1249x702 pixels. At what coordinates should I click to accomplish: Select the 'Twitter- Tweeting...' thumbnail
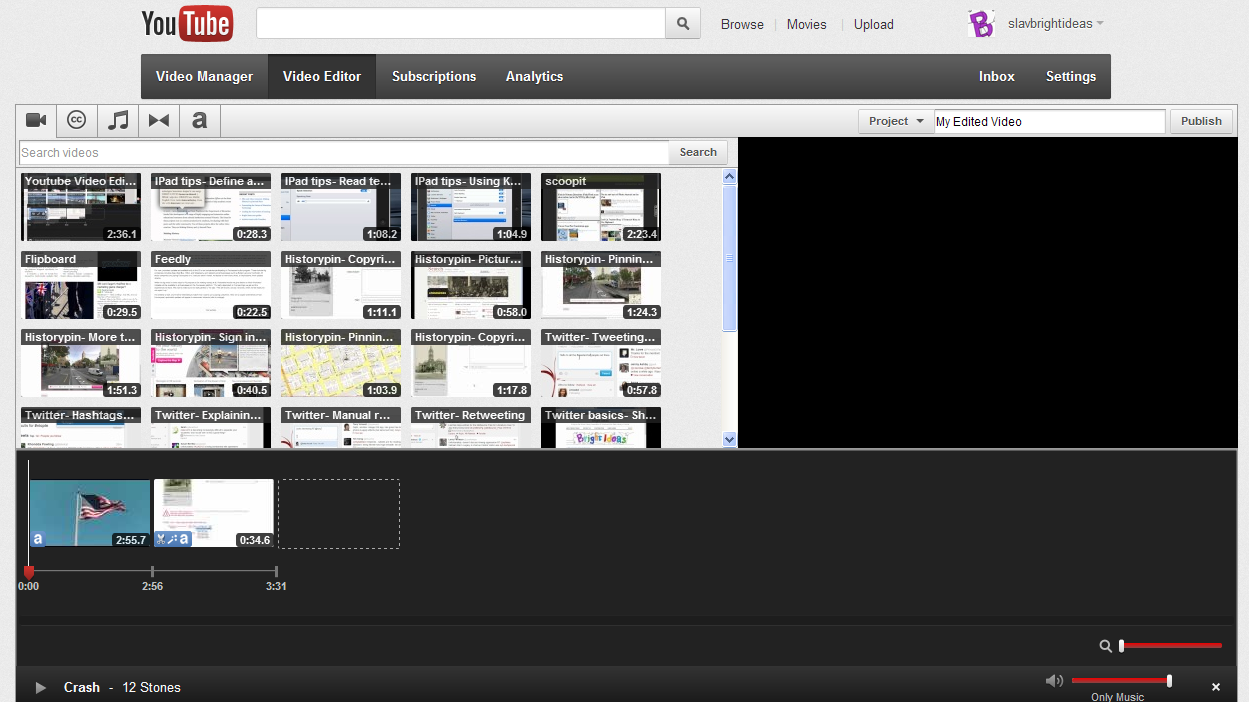tap(601, 363)
